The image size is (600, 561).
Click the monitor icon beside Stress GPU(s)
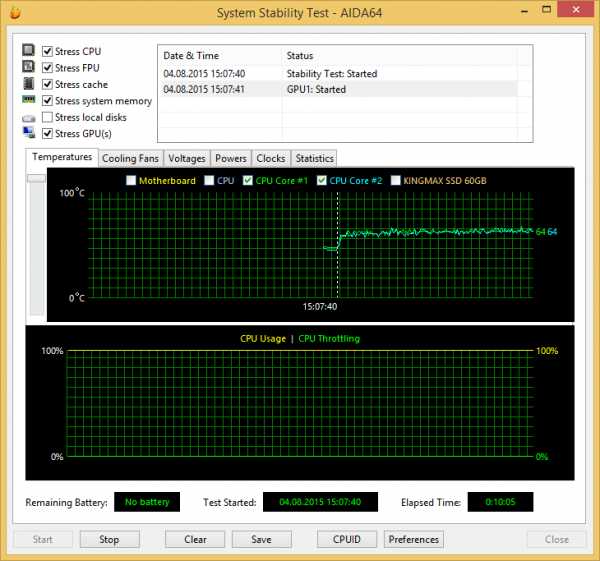(28, 133)
